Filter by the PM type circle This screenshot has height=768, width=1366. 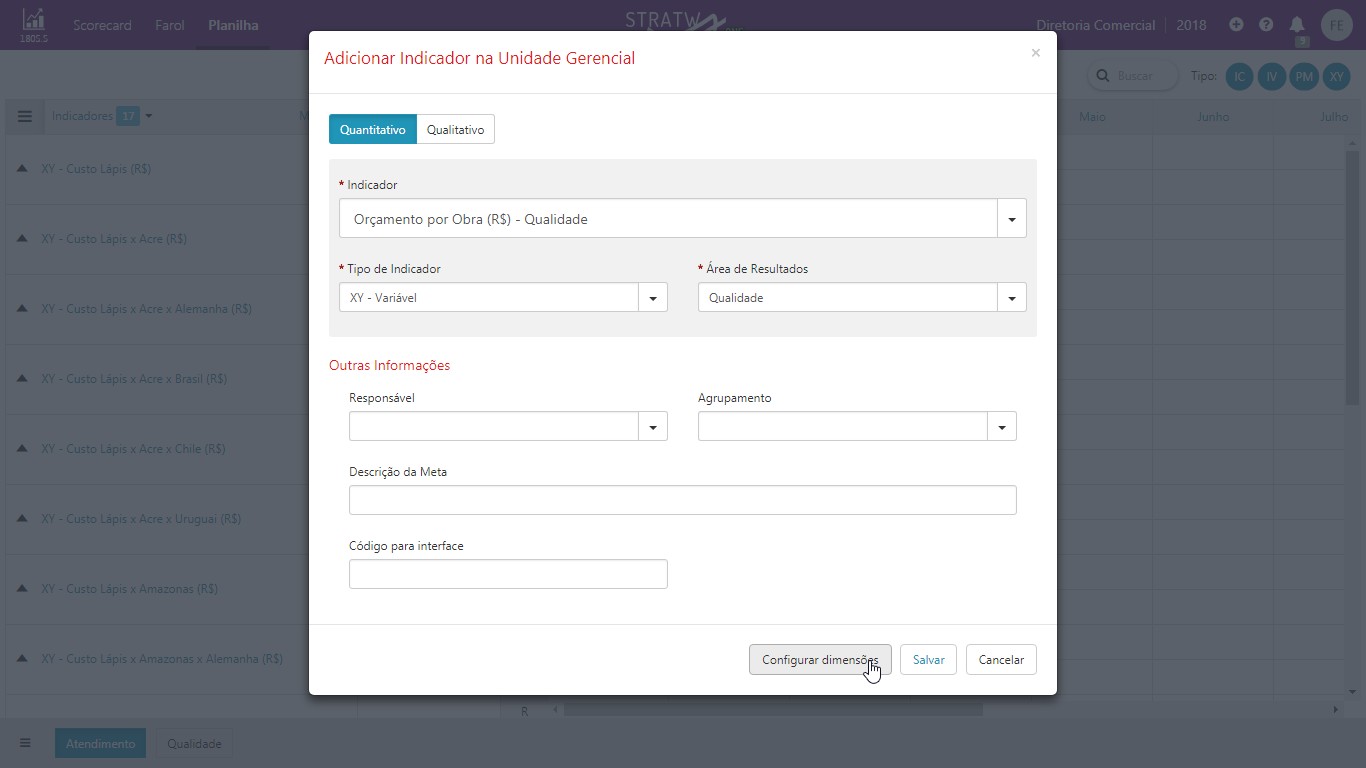(x=1304, y=76)
